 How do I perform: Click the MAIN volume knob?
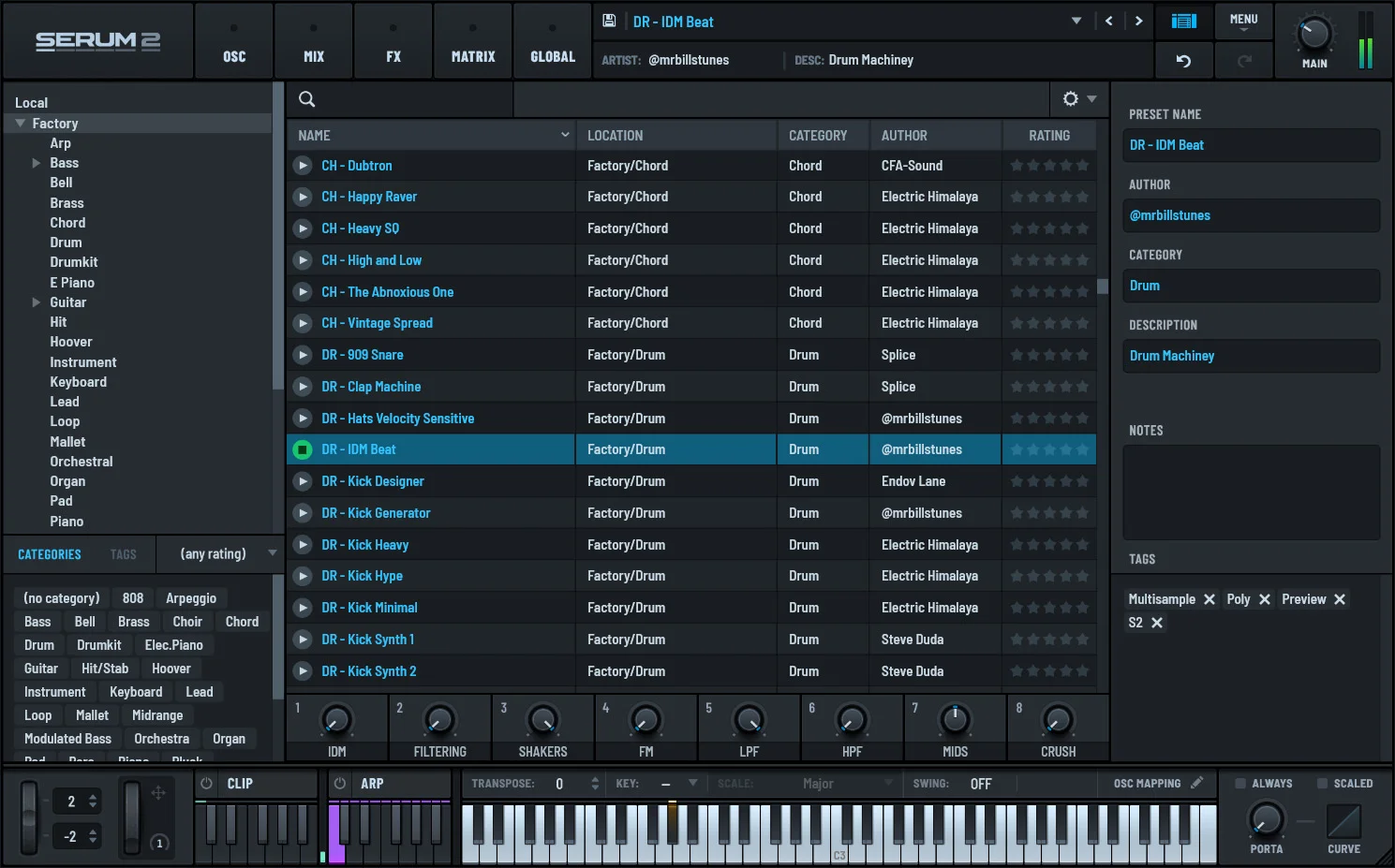(1314, 34)
